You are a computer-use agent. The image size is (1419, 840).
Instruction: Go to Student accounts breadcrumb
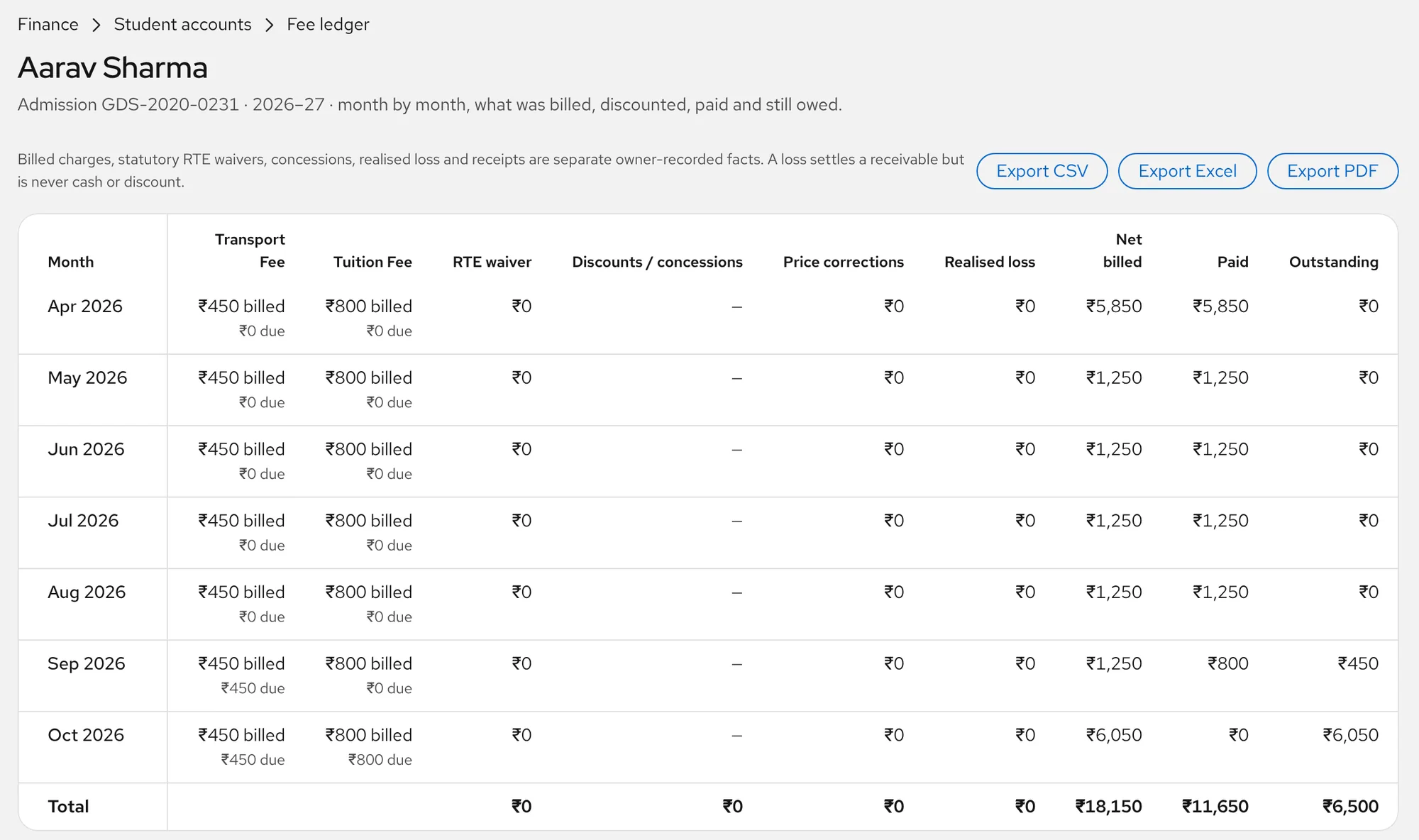(x=182, y=24)
